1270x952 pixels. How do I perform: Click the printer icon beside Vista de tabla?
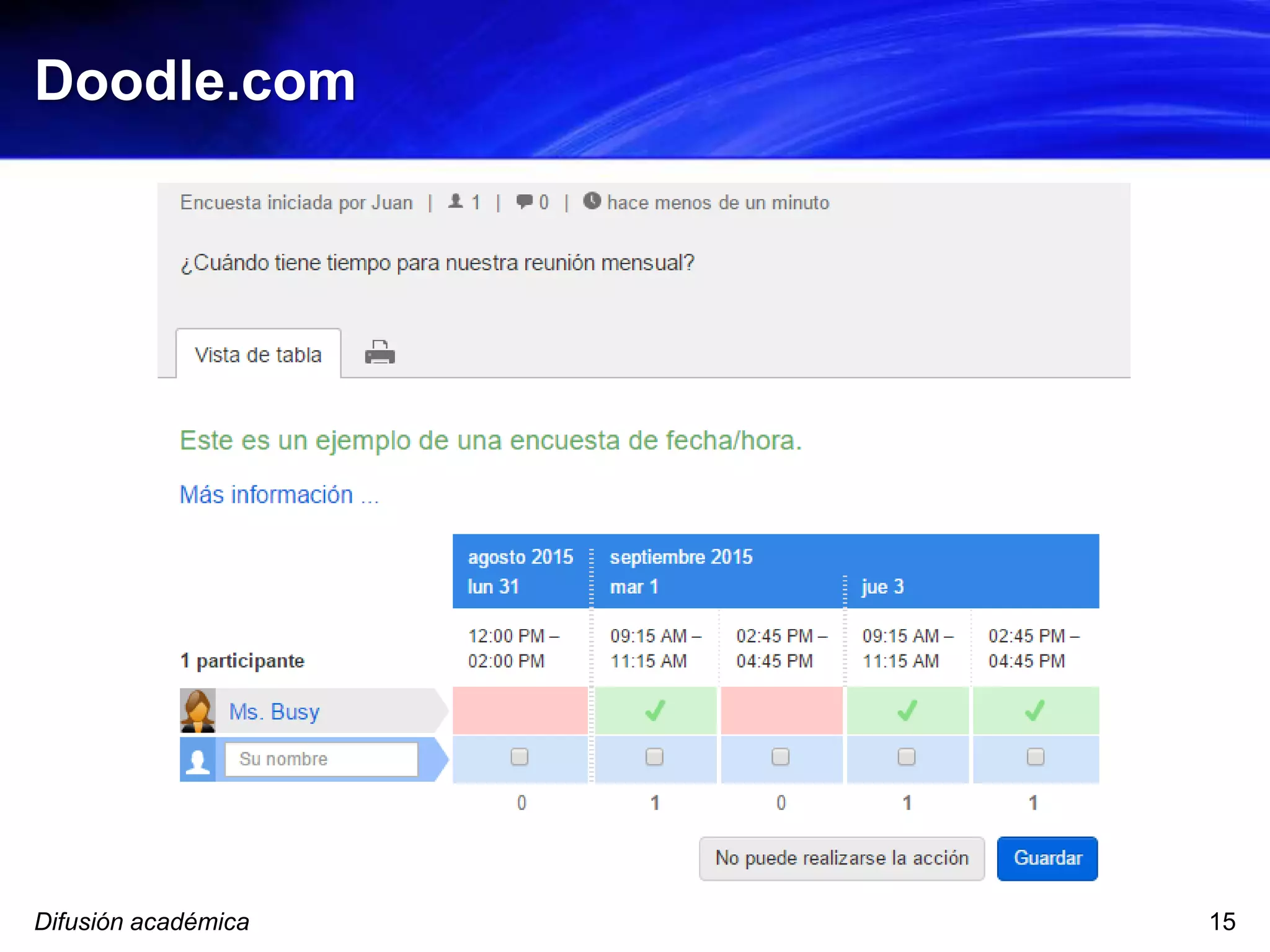[x=380, y=352]
